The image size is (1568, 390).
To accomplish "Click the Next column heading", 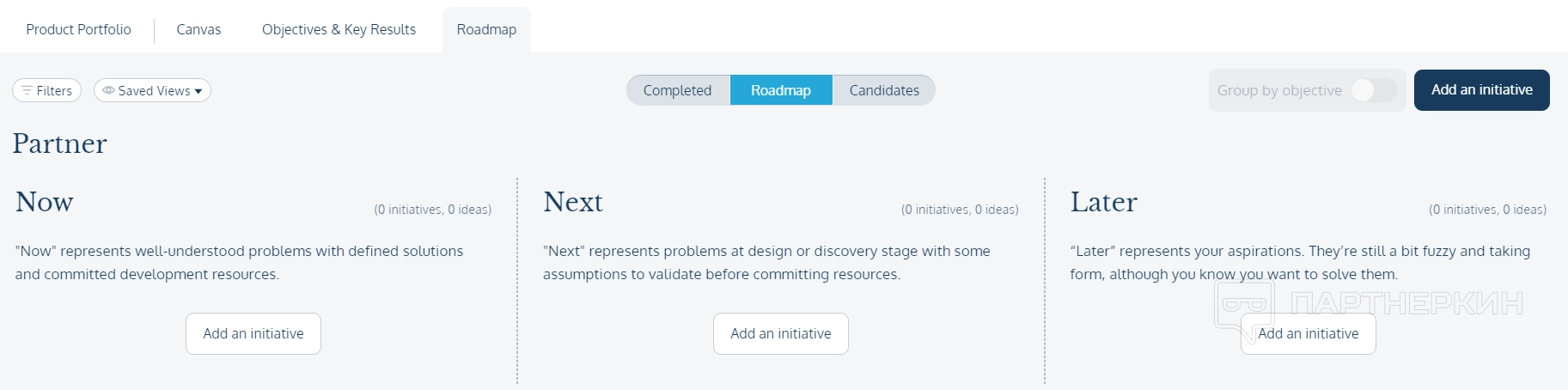I will [573, 202].
